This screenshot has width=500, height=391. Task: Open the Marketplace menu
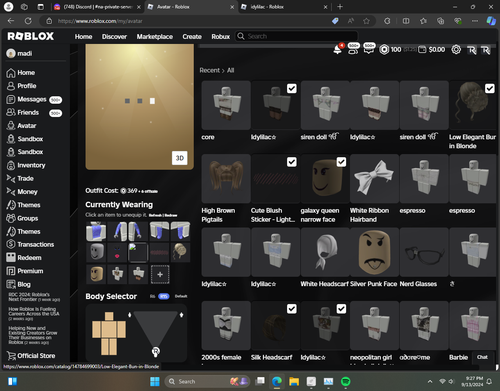point(155,36)
